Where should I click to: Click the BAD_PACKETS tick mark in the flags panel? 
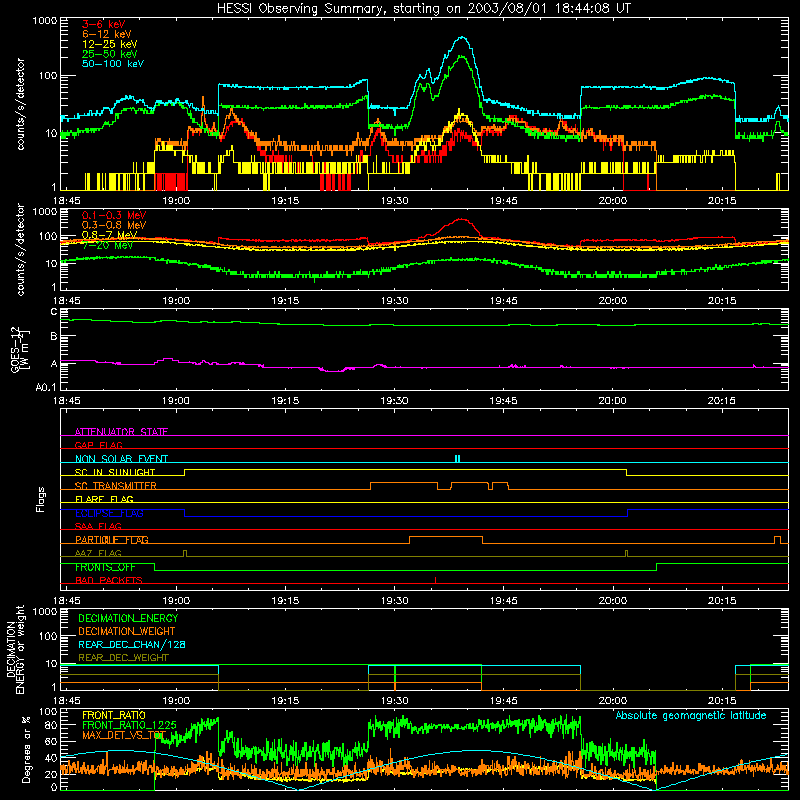coord(435,580)
